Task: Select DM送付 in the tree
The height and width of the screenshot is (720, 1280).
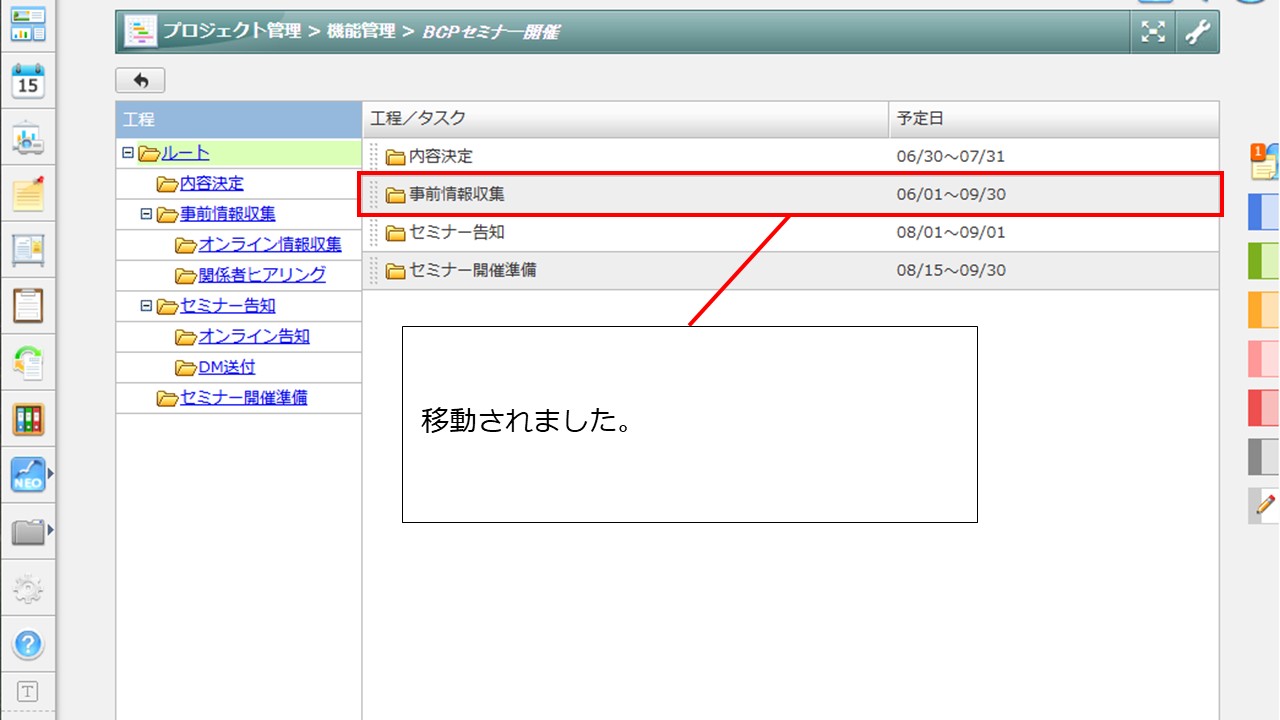Action: pyautogui.click(x=227, y=367)
